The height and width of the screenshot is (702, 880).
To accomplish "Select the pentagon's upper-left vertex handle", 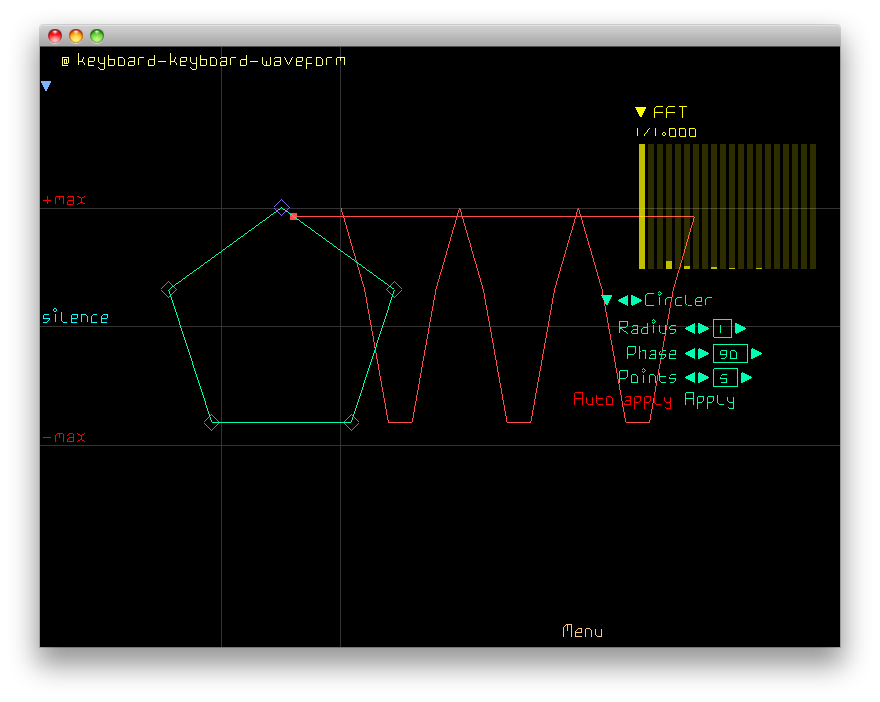I will click(x=168, y=289).
